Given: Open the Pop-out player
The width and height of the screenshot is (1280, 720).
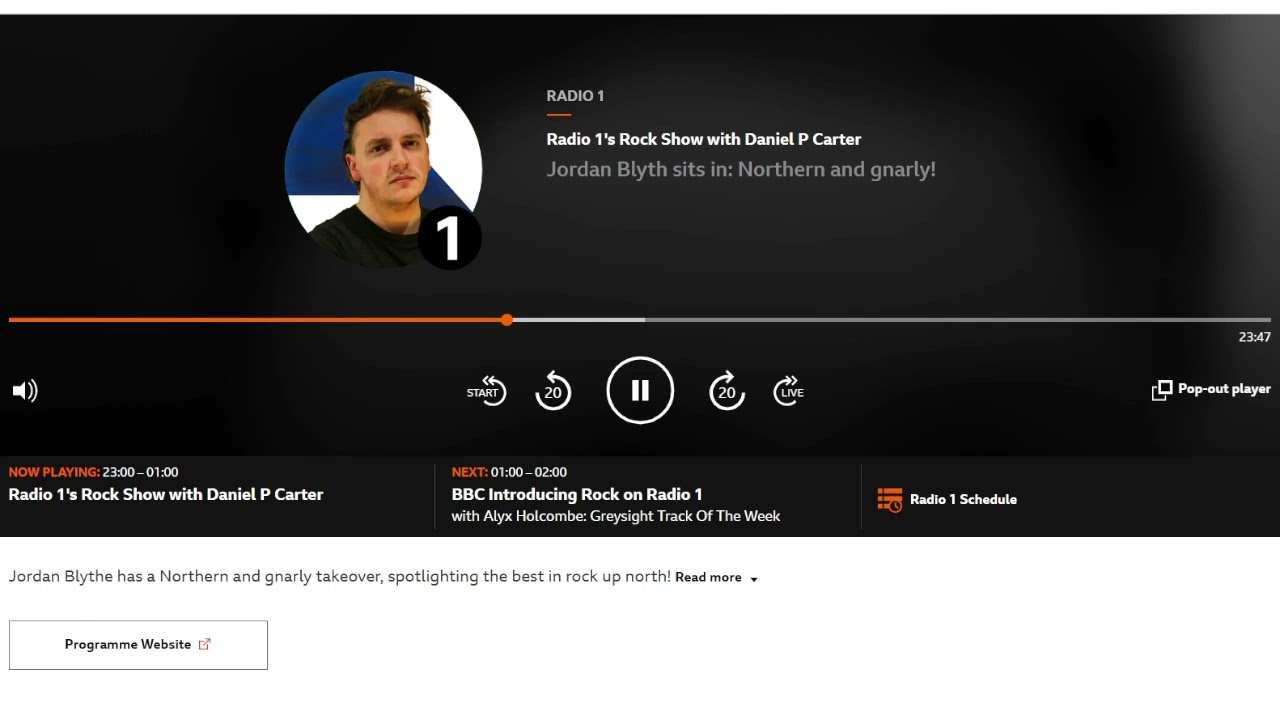Looking at the screenshot, I should pos(1211,389).
